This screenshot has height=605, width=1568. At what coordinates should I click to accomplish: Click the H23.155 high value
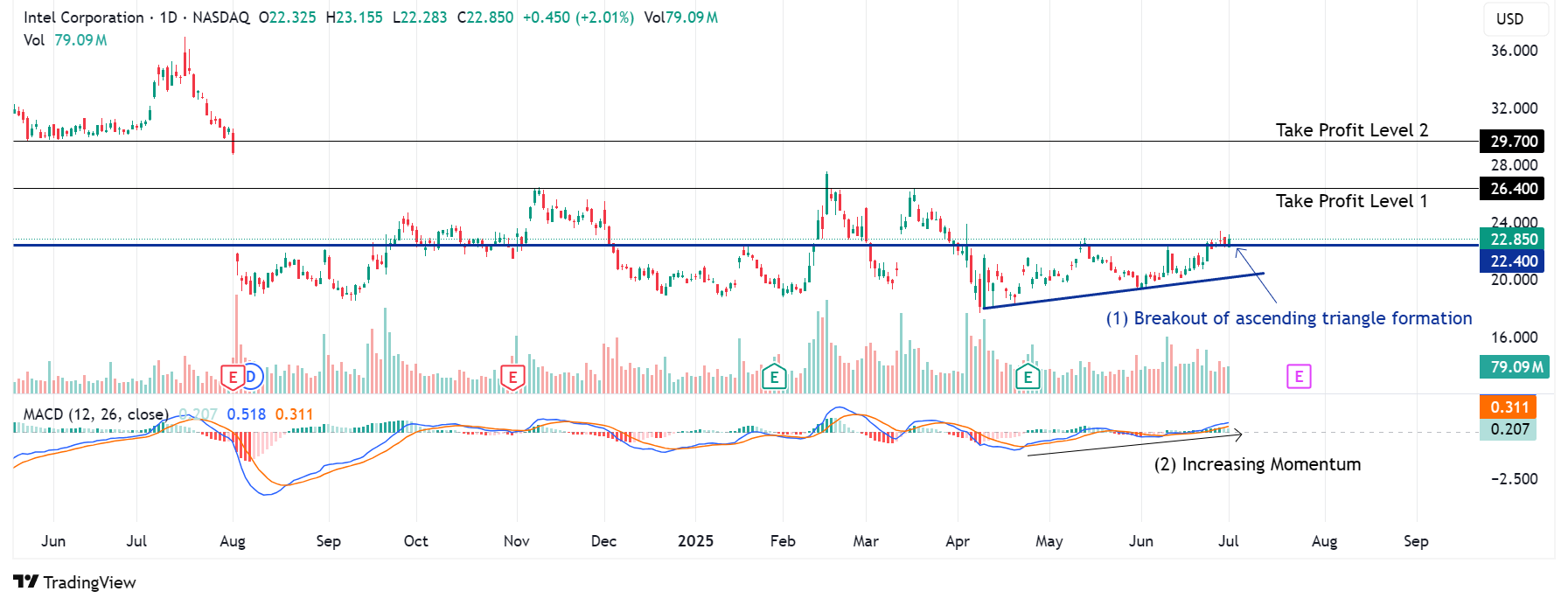coord(354,17)
